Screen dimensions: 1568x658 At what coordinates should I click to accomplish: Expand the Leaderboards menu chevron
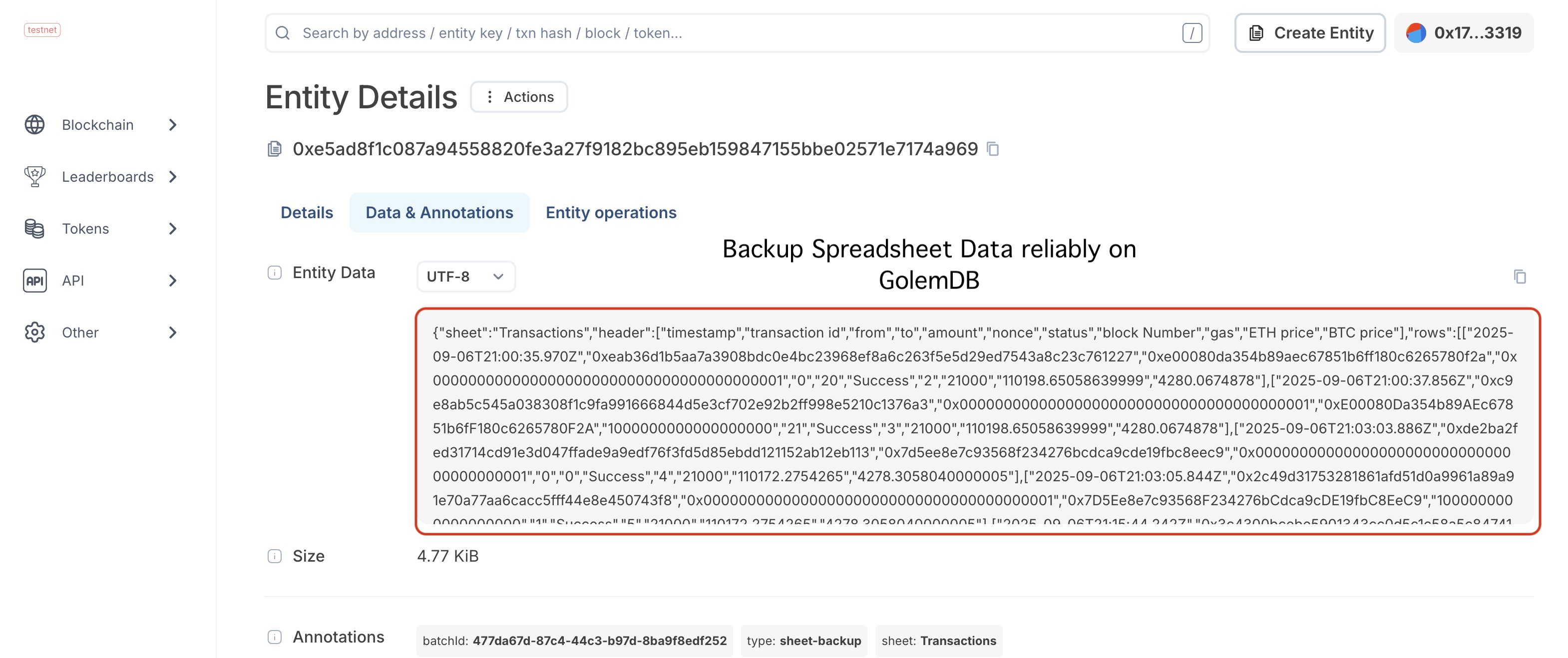pyautogui.click(x=173, y=177)
